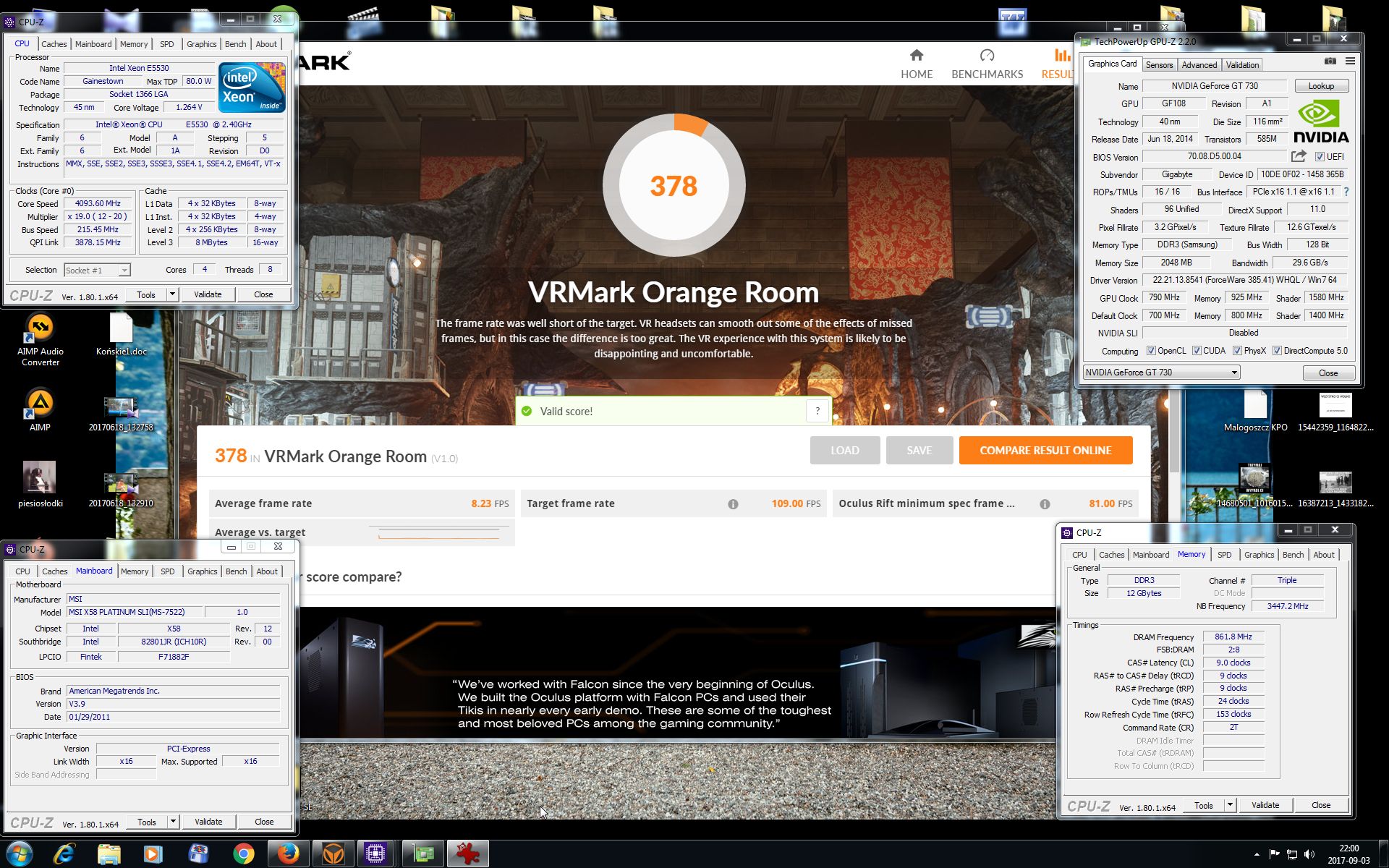The width and height of the screenshot is (1389, 868).
Task: Expand the Tools arrow in the CPU tab window
Action: tap(172, 294)
